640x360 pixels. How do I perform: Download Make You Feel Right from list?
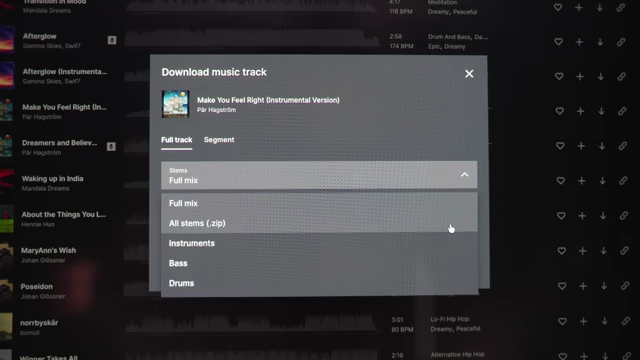coord(601,111)
